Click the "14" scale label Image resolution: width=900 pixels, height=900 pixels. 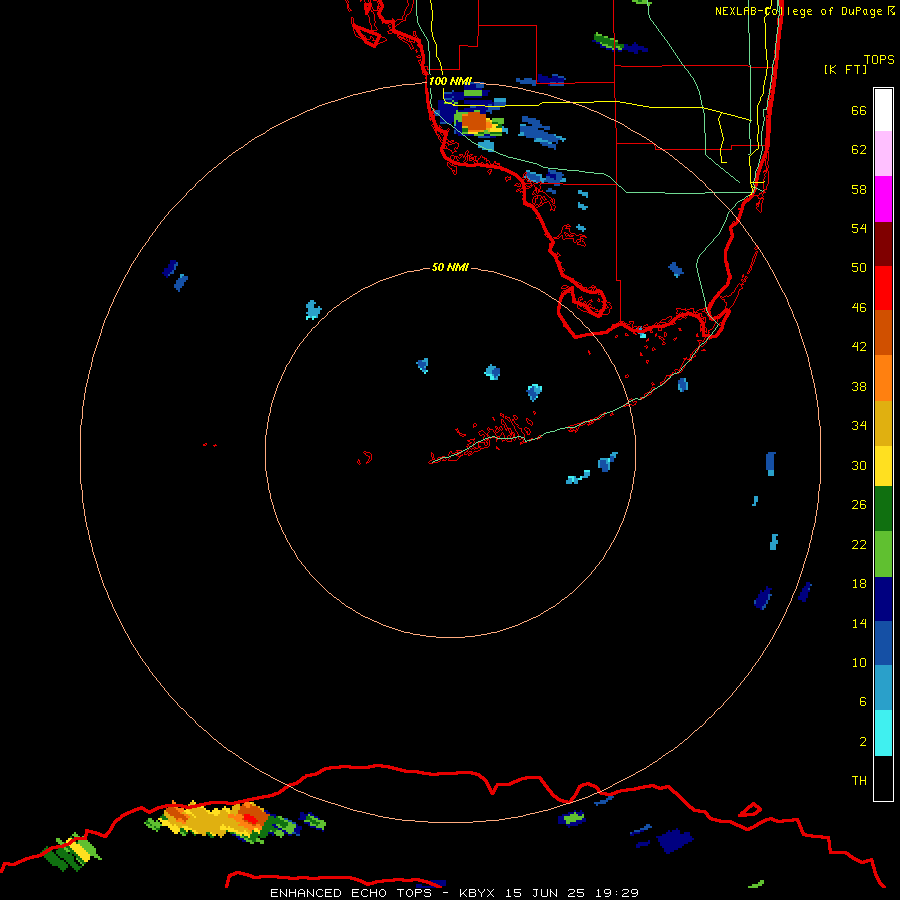859,623
